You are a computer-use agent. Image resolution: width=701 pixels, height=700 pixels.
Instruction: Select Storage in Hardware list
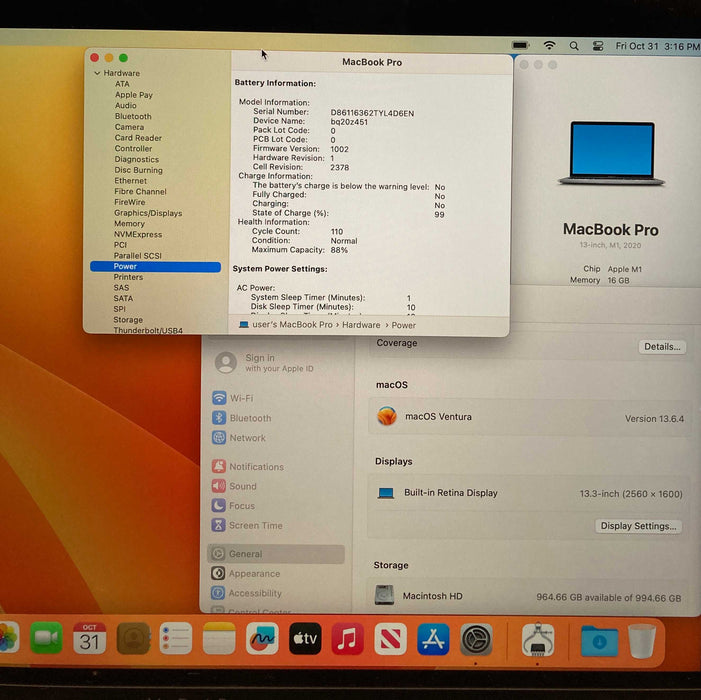coord(128,320)
